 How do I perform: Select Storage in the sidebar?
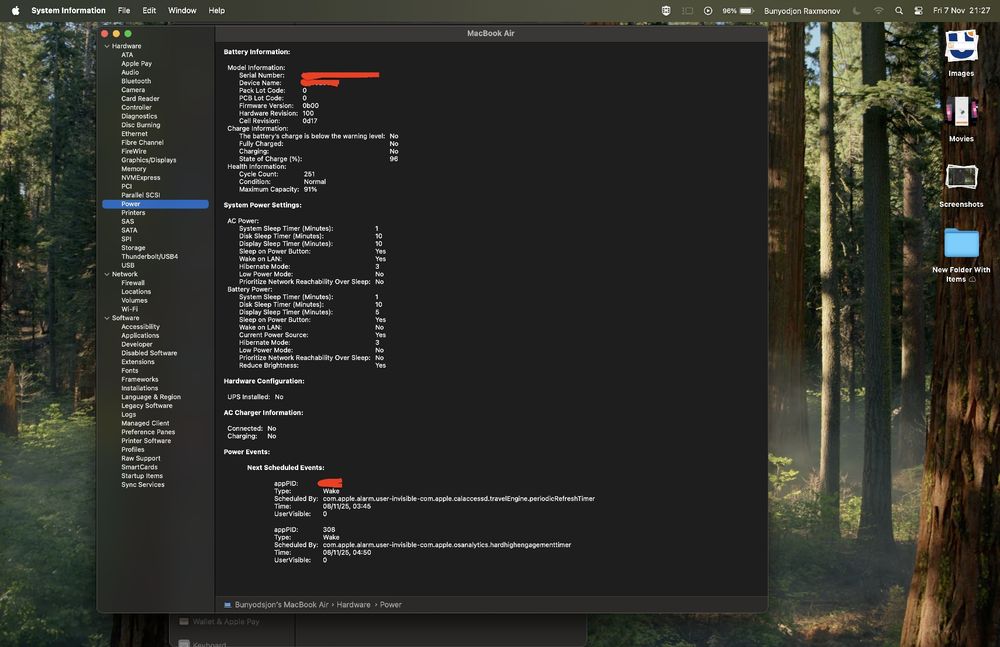133,248
